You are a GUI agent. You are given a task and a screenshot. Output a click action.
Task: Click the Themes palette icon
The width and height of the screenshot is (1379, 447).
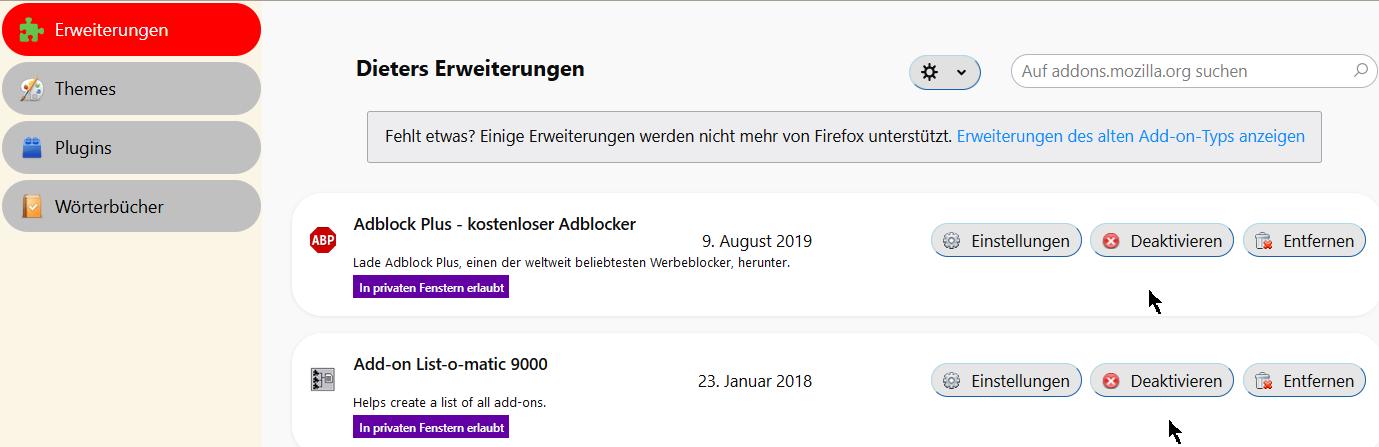point(32,89)
